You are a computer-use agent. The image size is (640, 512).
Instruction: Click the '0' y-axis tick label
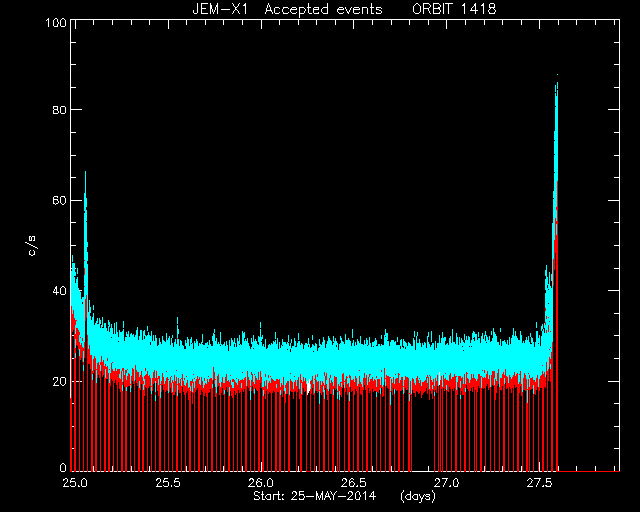pyautogui.click(x=63, y=467)
